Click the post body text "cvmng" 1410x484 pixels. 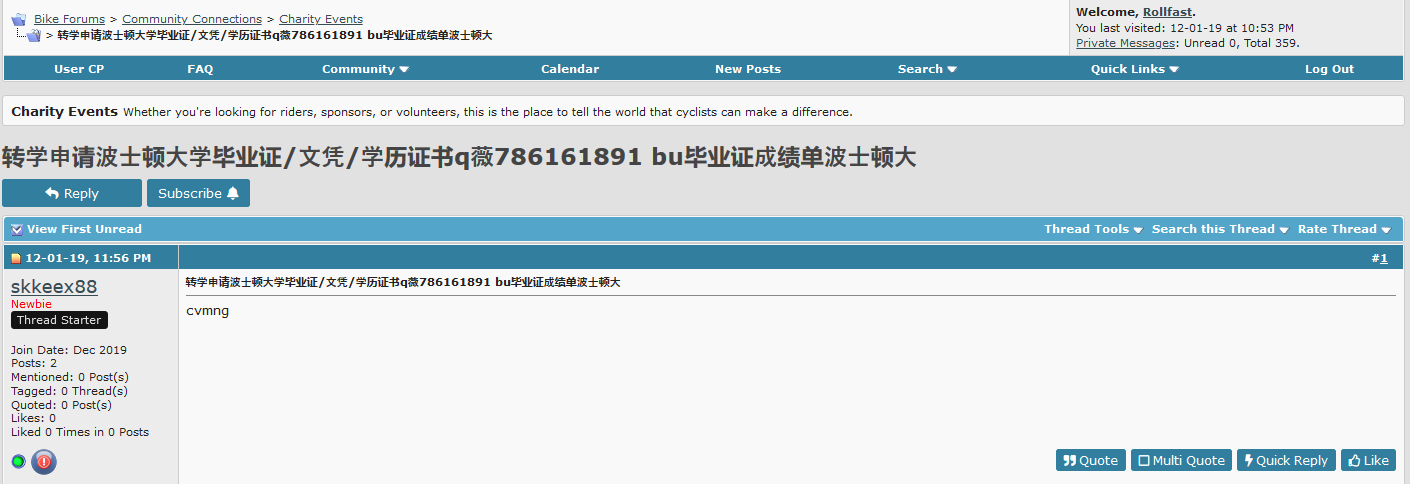[x=207, y=311]
